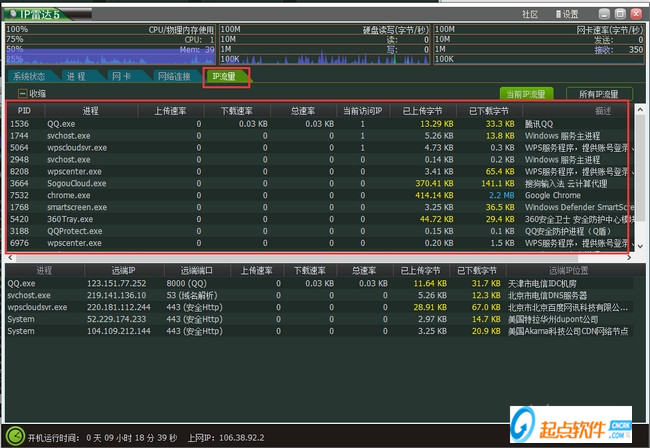Click 腾讯QQ description cell
This screenshot has width=650, height=448.
539,124
